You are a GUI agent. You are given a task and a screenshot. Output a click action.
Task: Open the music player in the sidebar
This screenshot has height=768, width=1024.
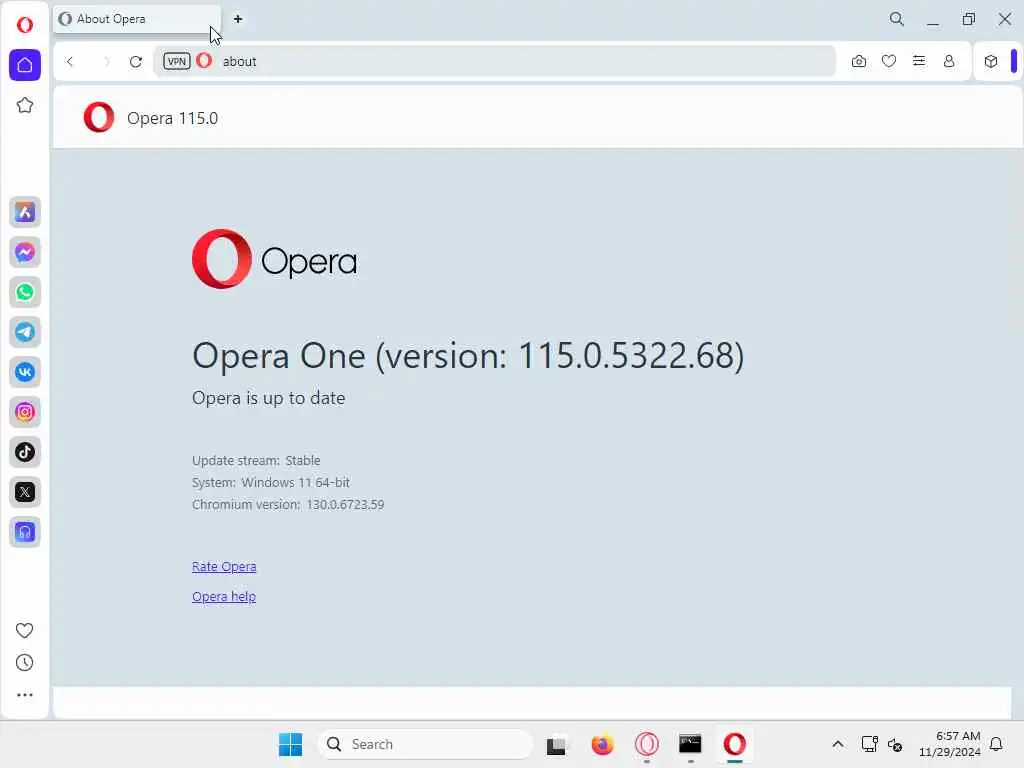click(x=25, y=532)
